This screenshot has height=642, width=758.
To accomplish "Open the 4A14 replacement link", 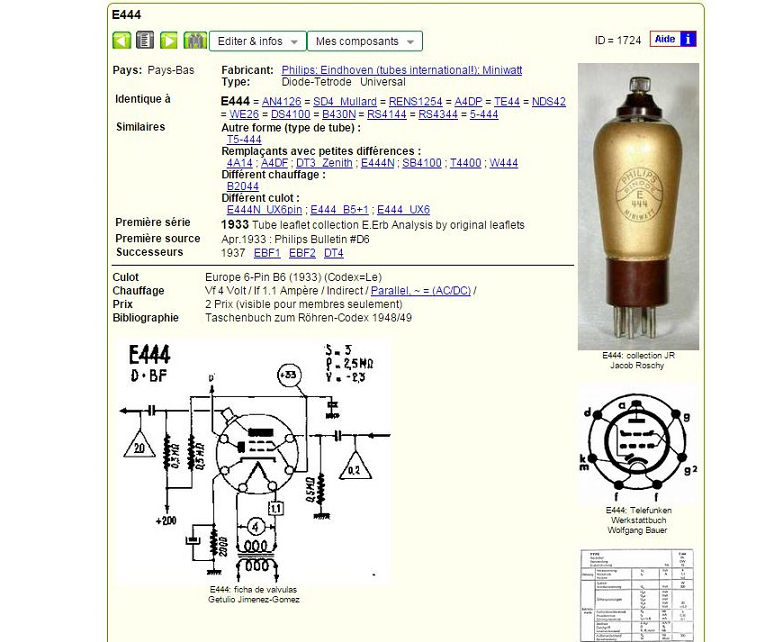I will click(240, 163).
